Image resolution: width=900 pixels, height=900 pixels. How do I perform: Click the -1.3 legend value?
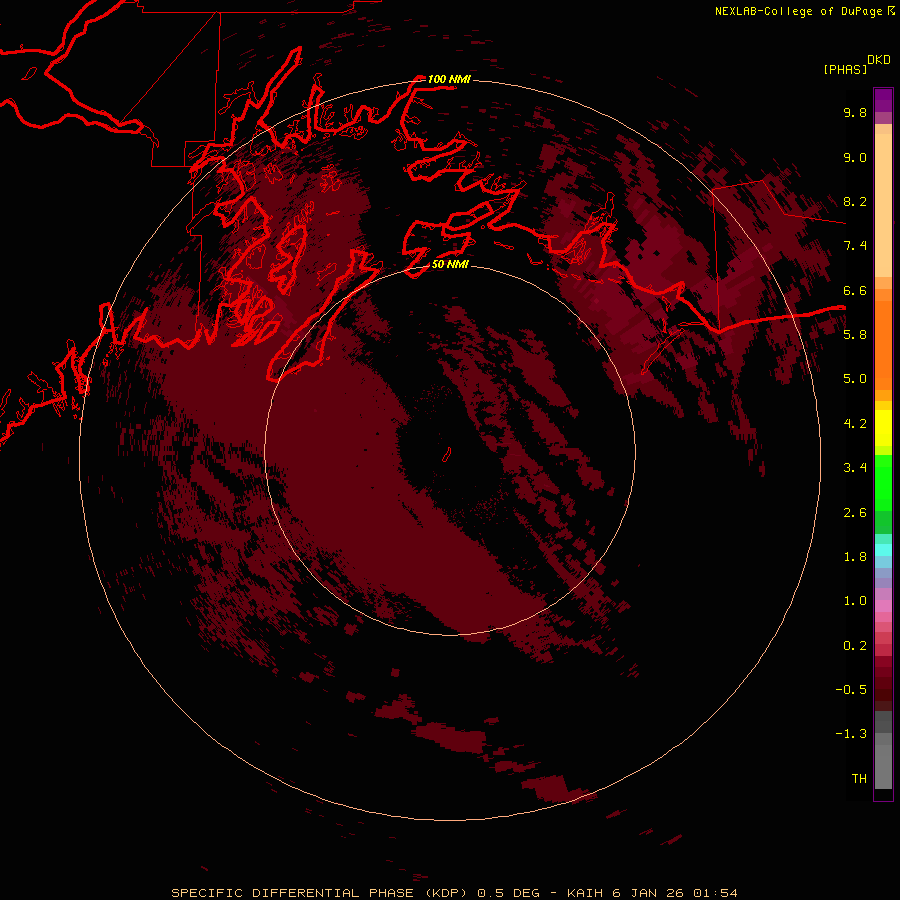click(851, 734)
